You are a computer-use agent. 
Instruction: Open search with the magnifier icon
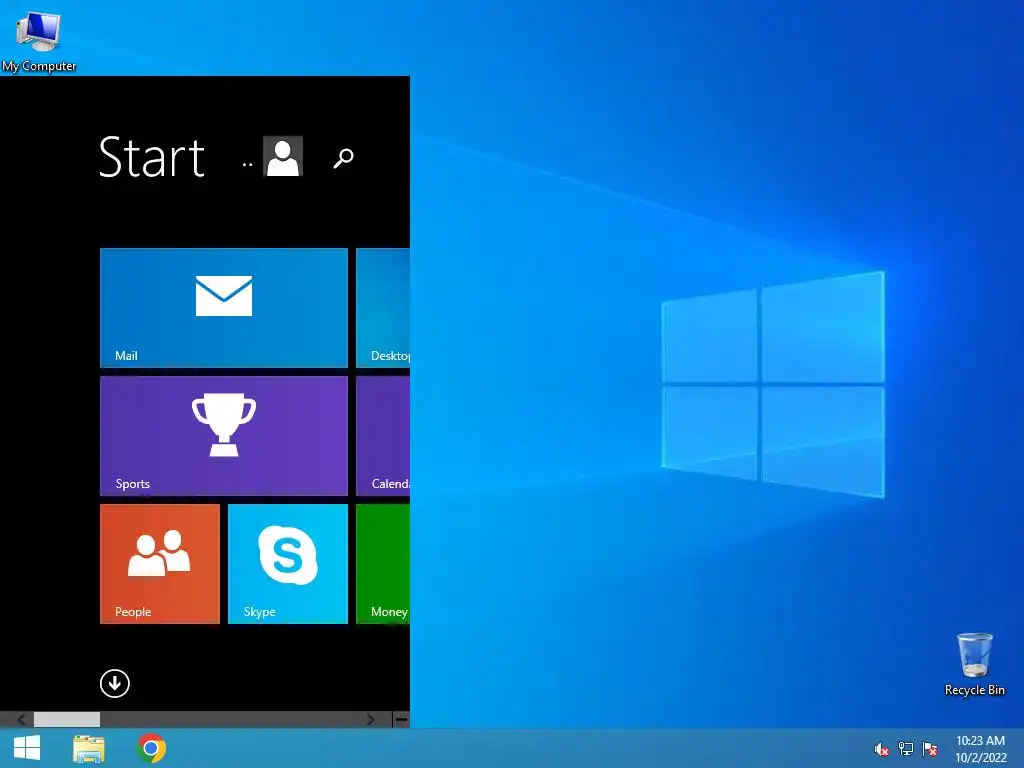tap(344, 158)
